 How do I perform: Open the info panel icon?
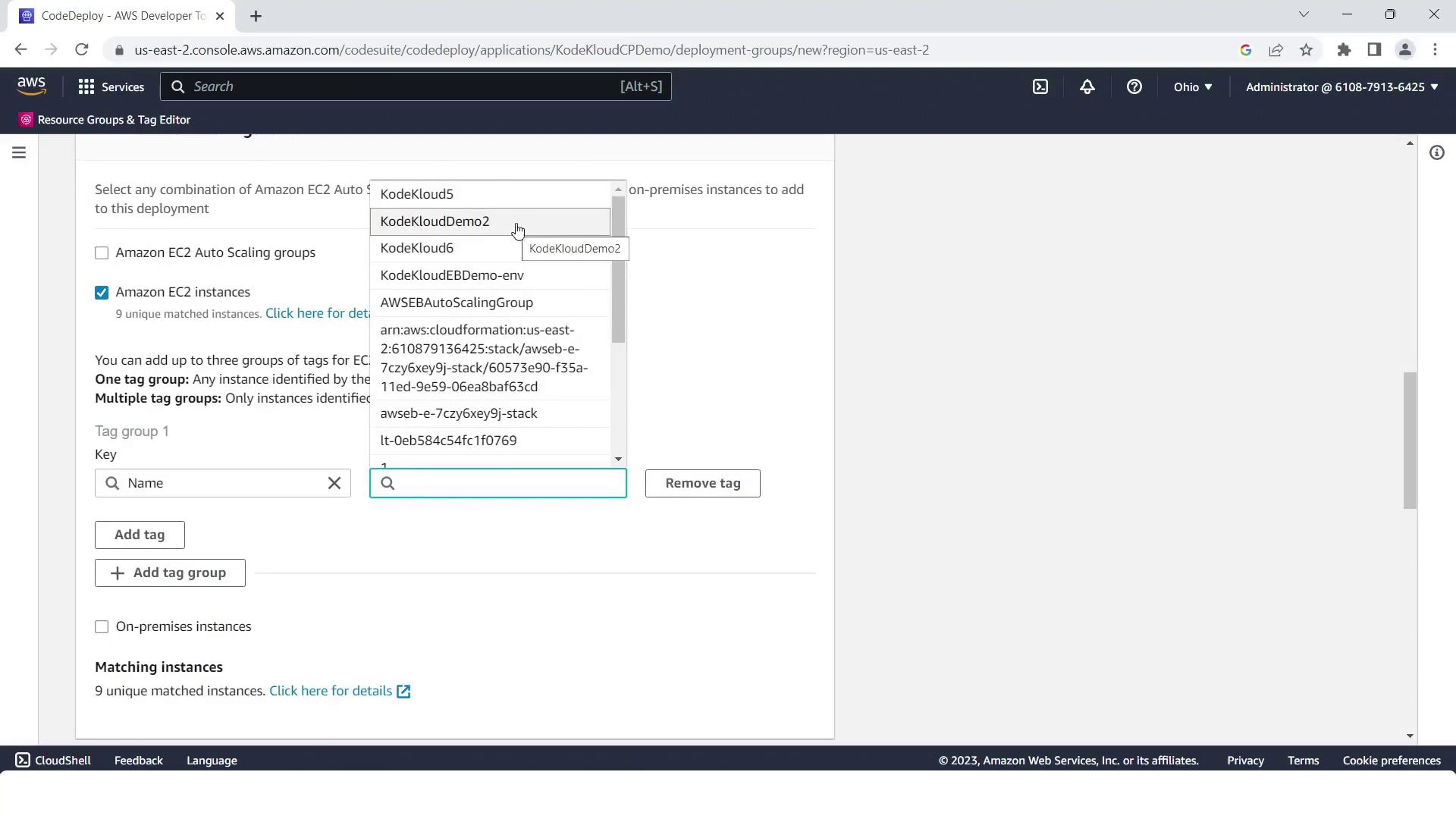click(1436, 153)
